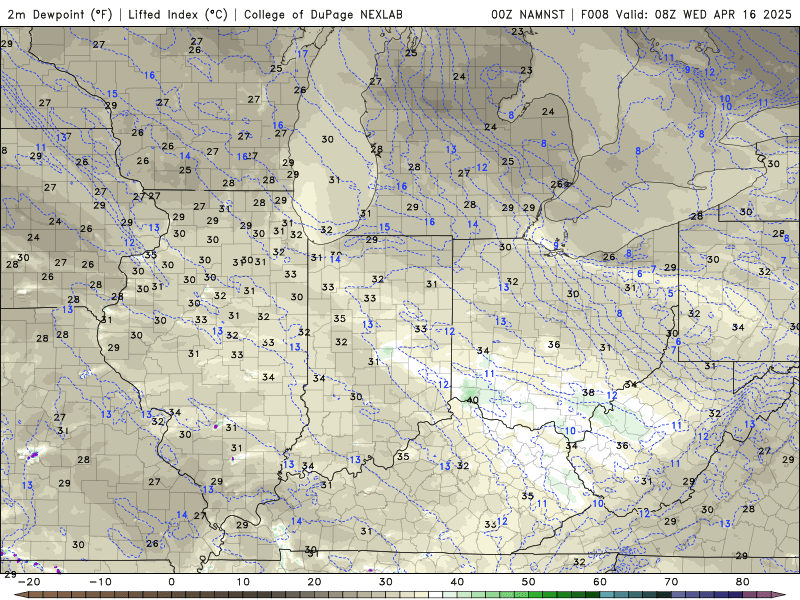Click the "00Z NAMNST" model run label
Image resolution: width=800 pixels, height=600 pixels.
[528, 14]
